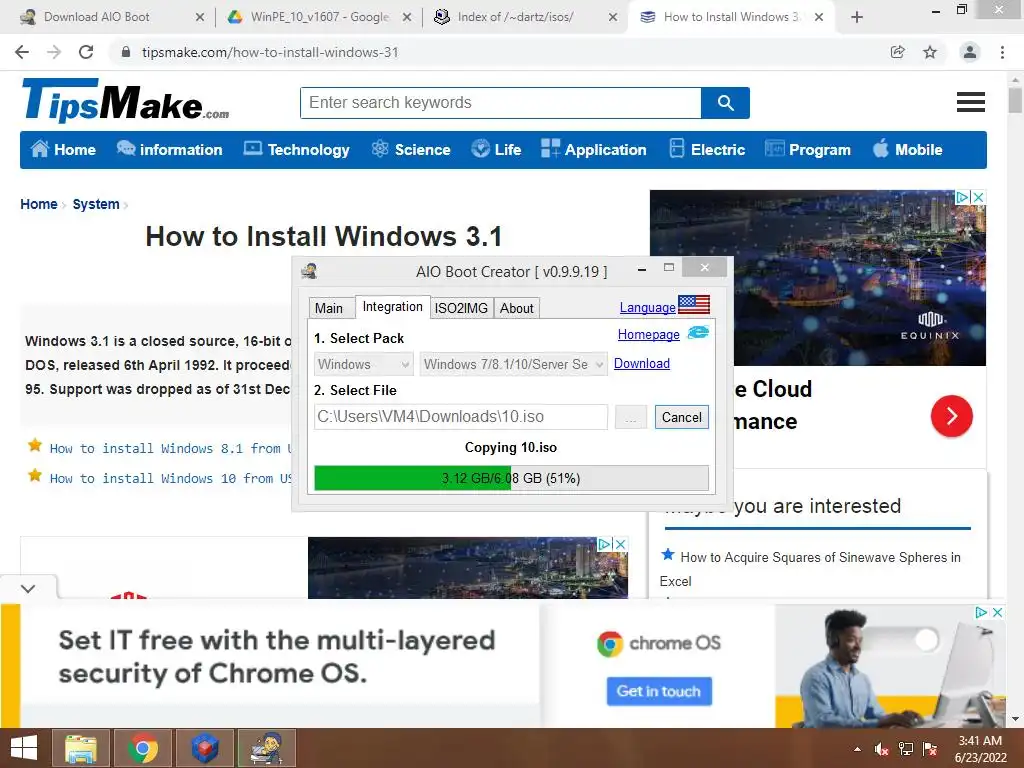Click the browser forward arrow
The width and height of the screenshot is (1024, 768).
click(54, 52)
